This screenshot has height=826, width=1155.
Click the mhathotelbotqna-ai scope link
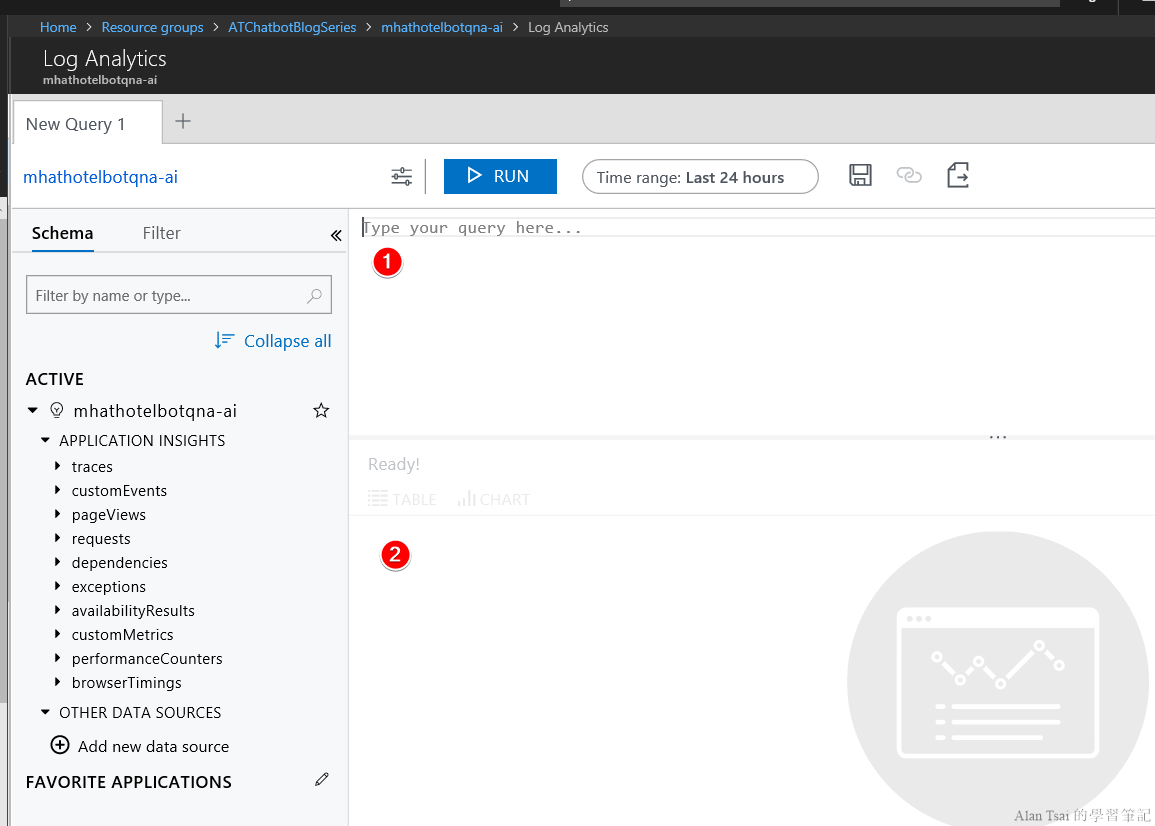[x=100, y=177]
